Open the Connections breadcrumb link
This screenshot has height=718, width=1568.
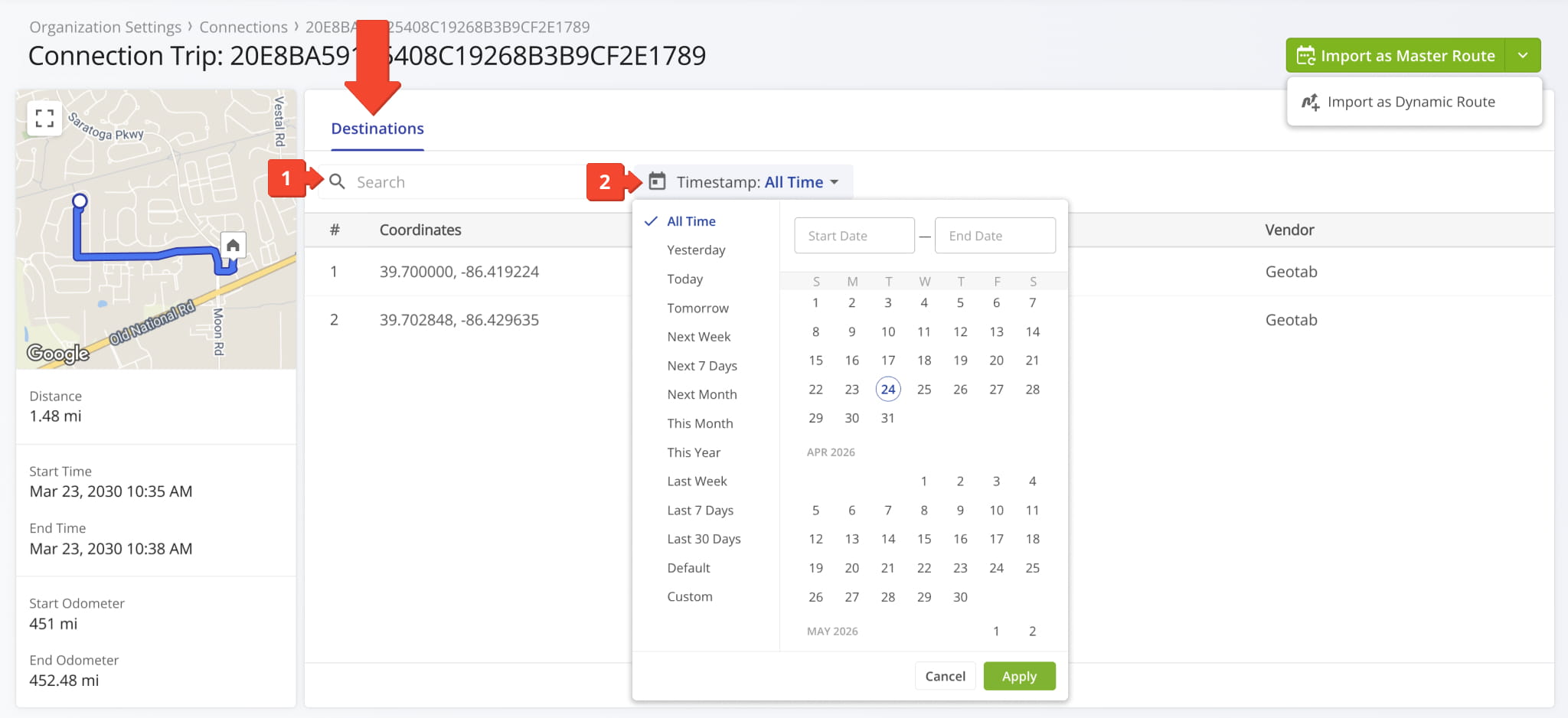[x=243, y=27]
